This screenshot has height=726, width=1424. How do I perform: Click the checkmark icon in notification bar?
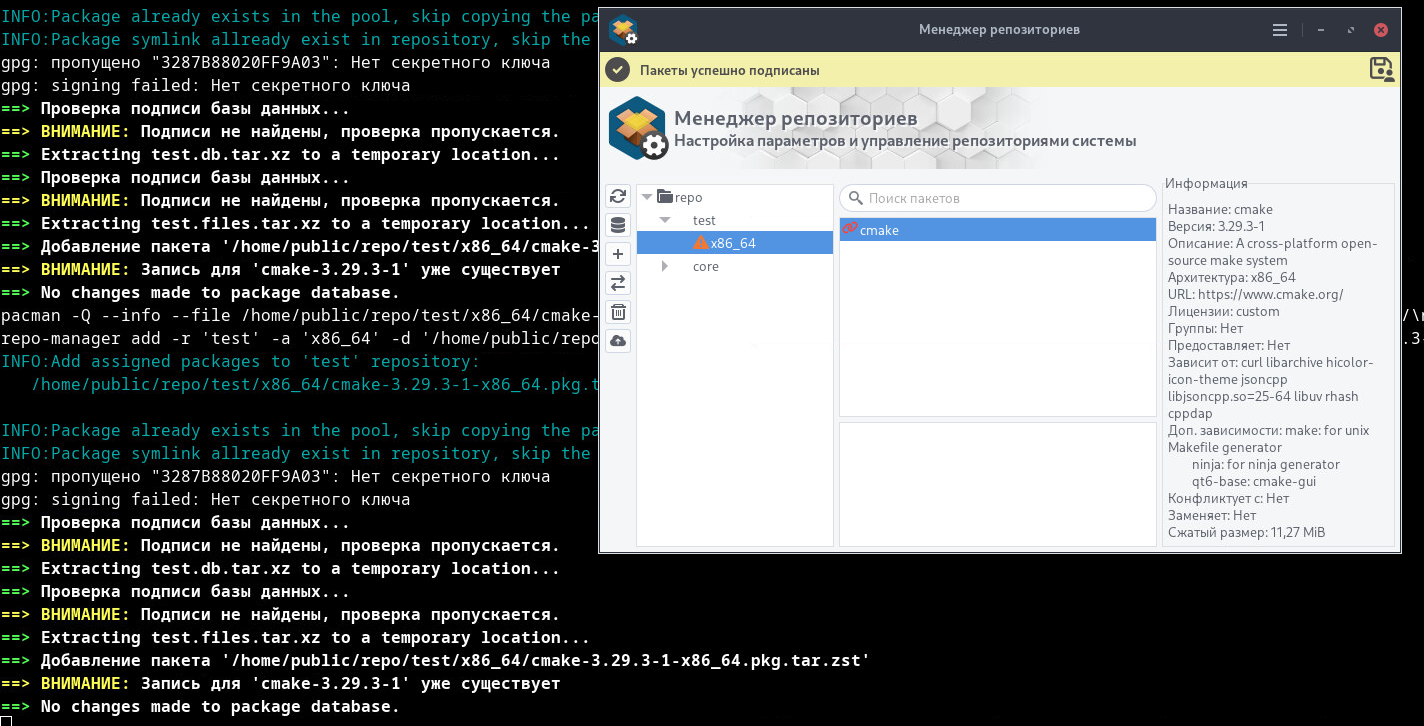618,70
